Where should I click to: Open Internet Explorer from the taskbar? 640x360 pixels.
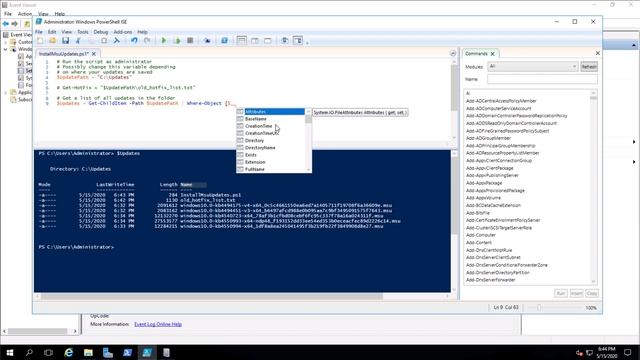[x=69, y=352]
